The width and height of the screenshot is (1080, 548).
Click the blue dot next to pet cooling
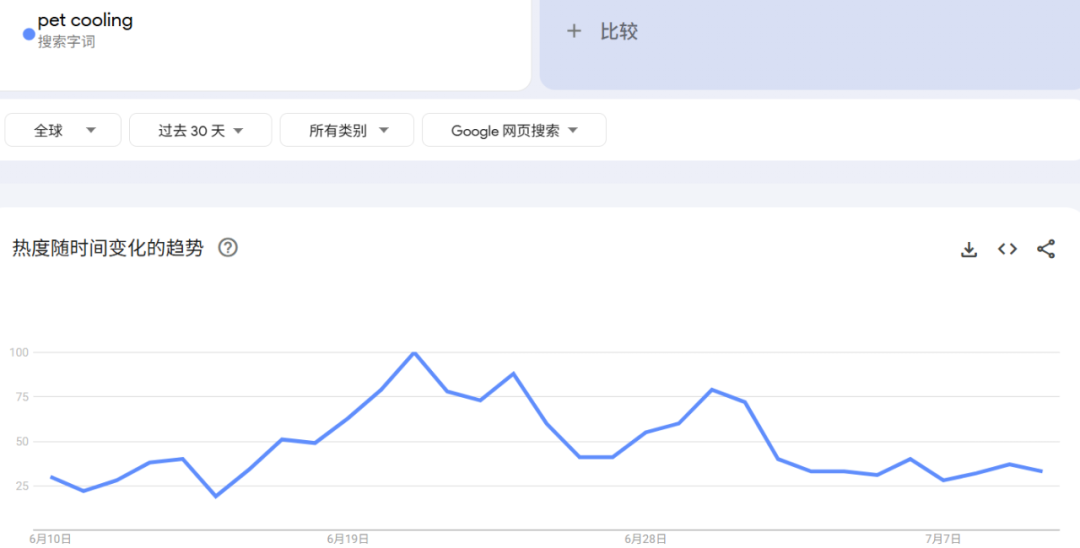pyautogui.click(x=29, y=34)
